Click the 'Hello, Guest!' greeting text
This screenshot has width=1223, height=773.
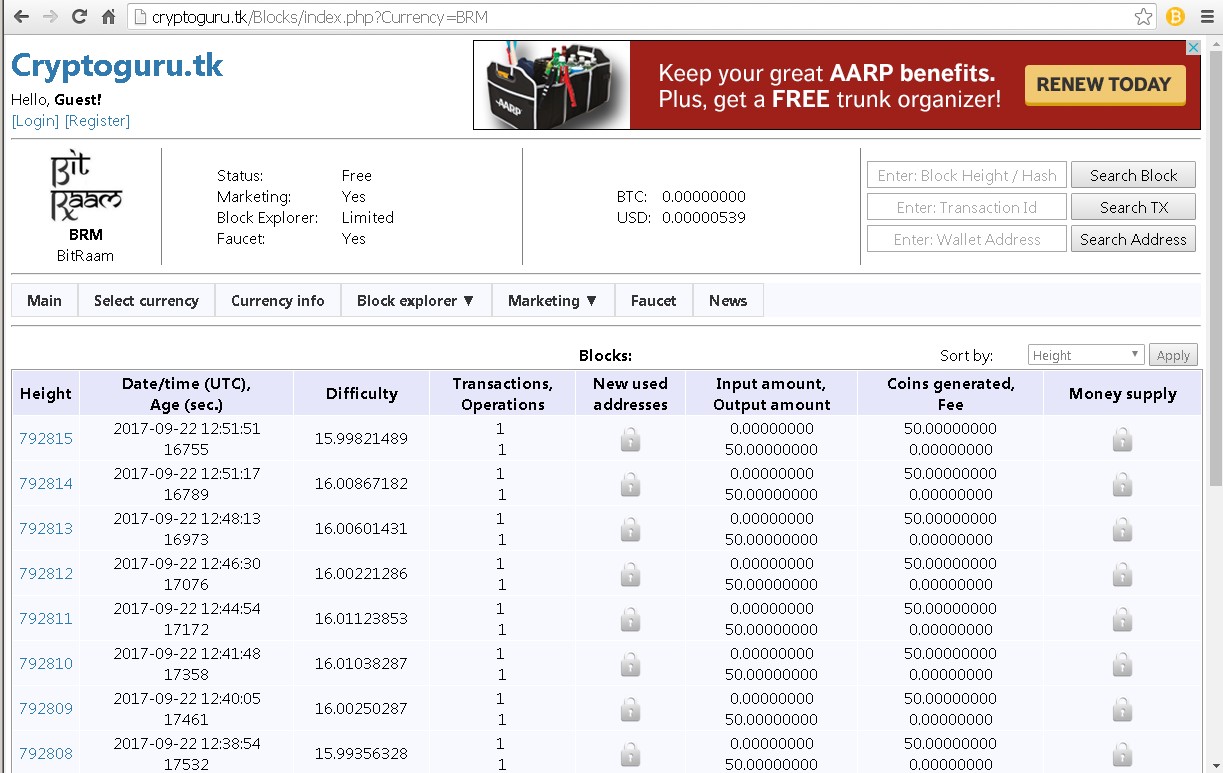point(56,100)
